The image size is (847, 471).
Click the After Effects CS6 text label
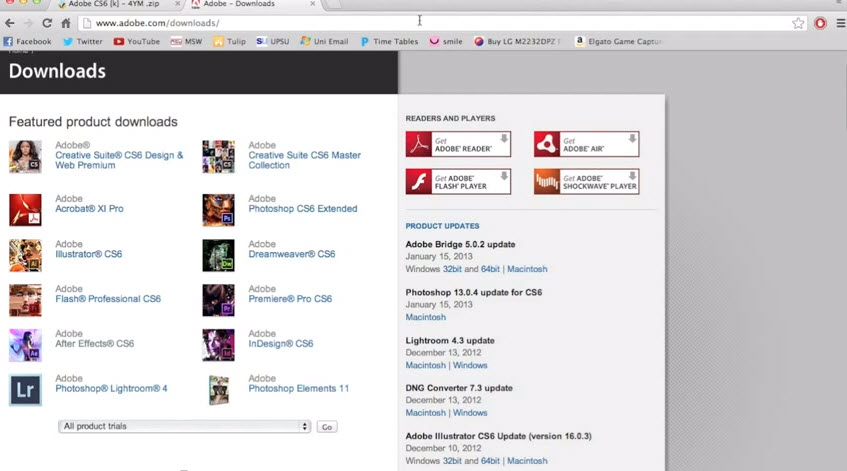(x=95, y=344)
